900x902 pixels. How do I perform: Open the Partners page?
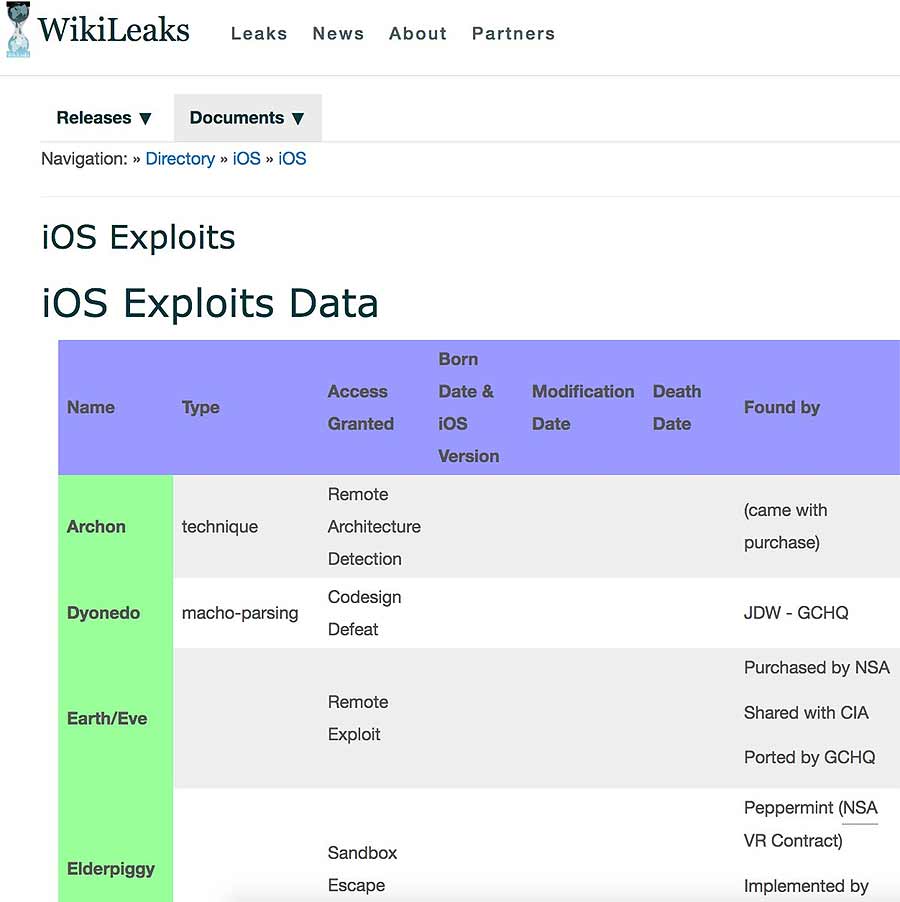click(514, 33)
